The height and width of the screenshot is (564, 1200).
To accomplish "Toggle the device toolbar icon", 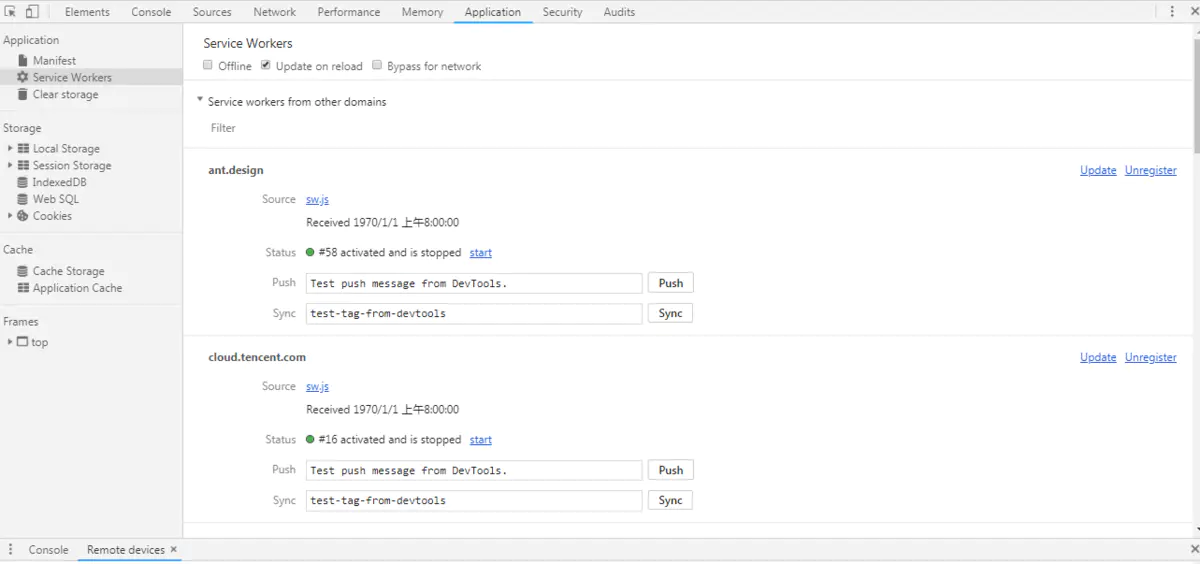I will (x=32, y=12).
